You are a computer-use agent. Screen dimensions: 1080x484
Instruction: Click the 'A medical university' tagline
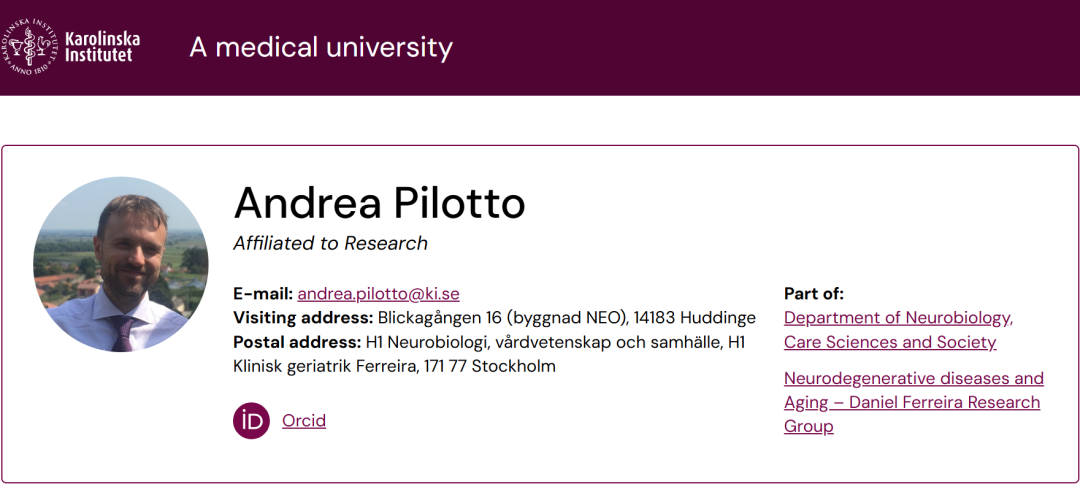pos(321,48)
